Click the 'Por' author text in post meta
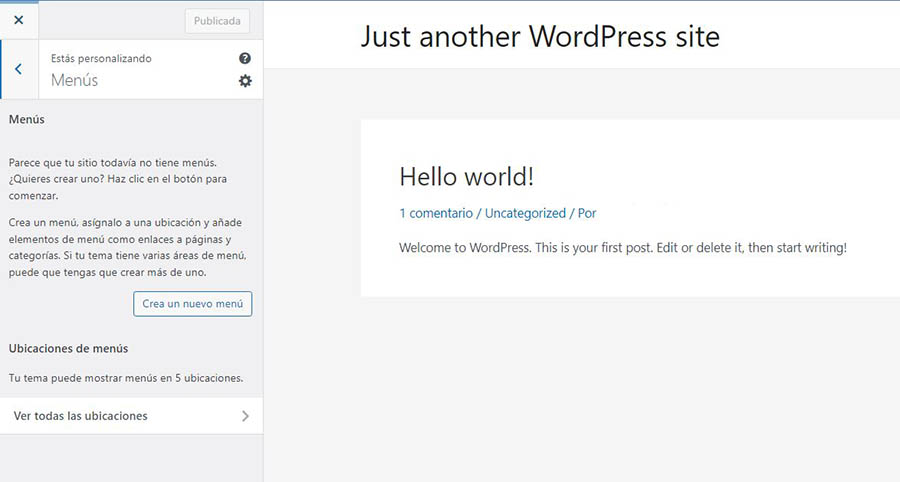The width and height of the screenshot is (900, 482). click(587, 213)
